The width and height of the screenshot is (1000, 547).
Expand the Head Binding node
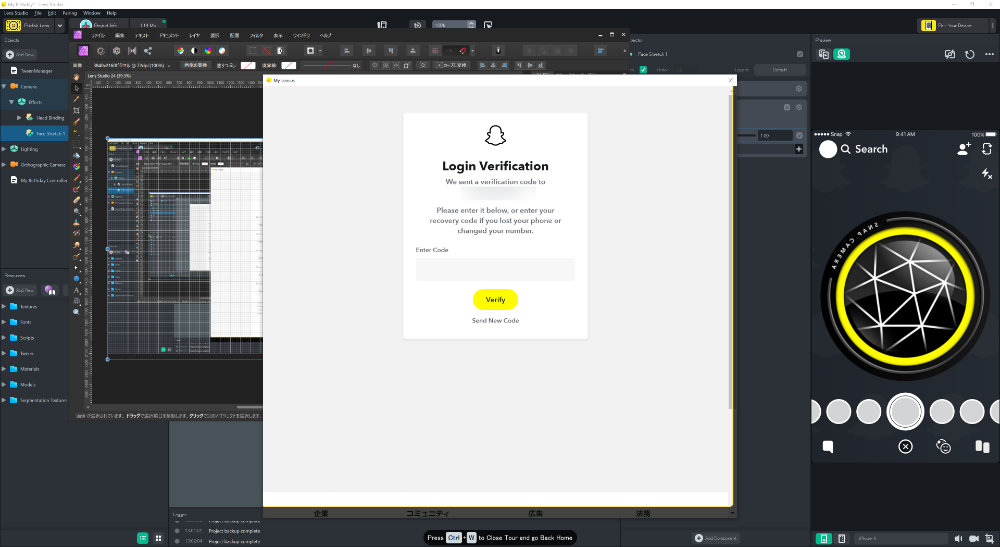click(19, 117)
